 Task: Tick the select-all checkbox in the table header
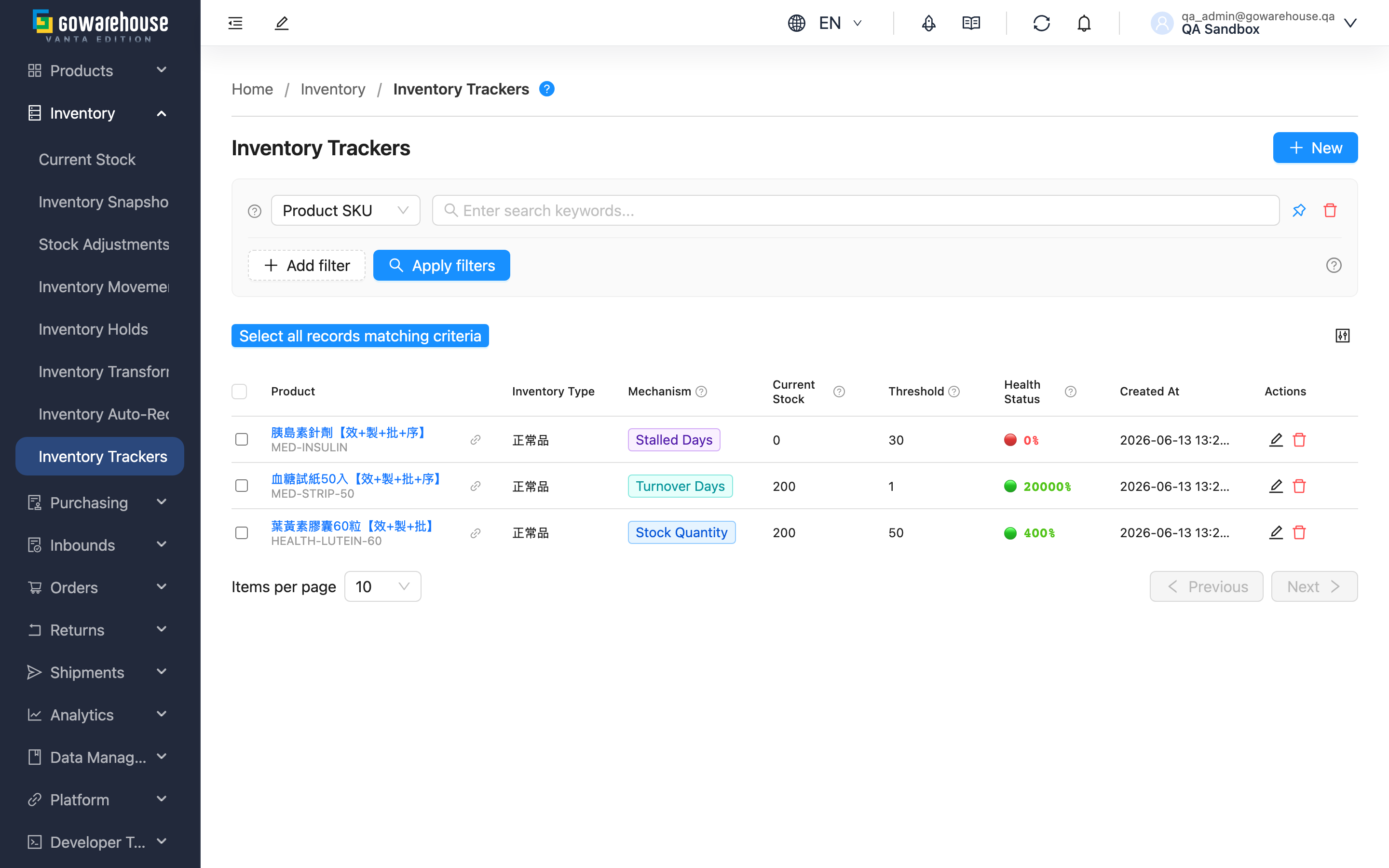coord(239,392)
